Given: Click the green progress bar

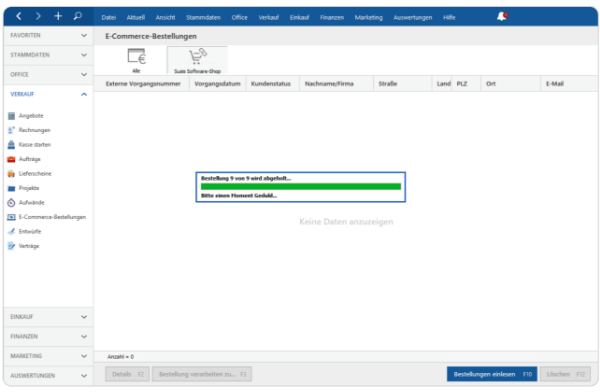Looking at the screenshot, I should [x=301, y=186].
